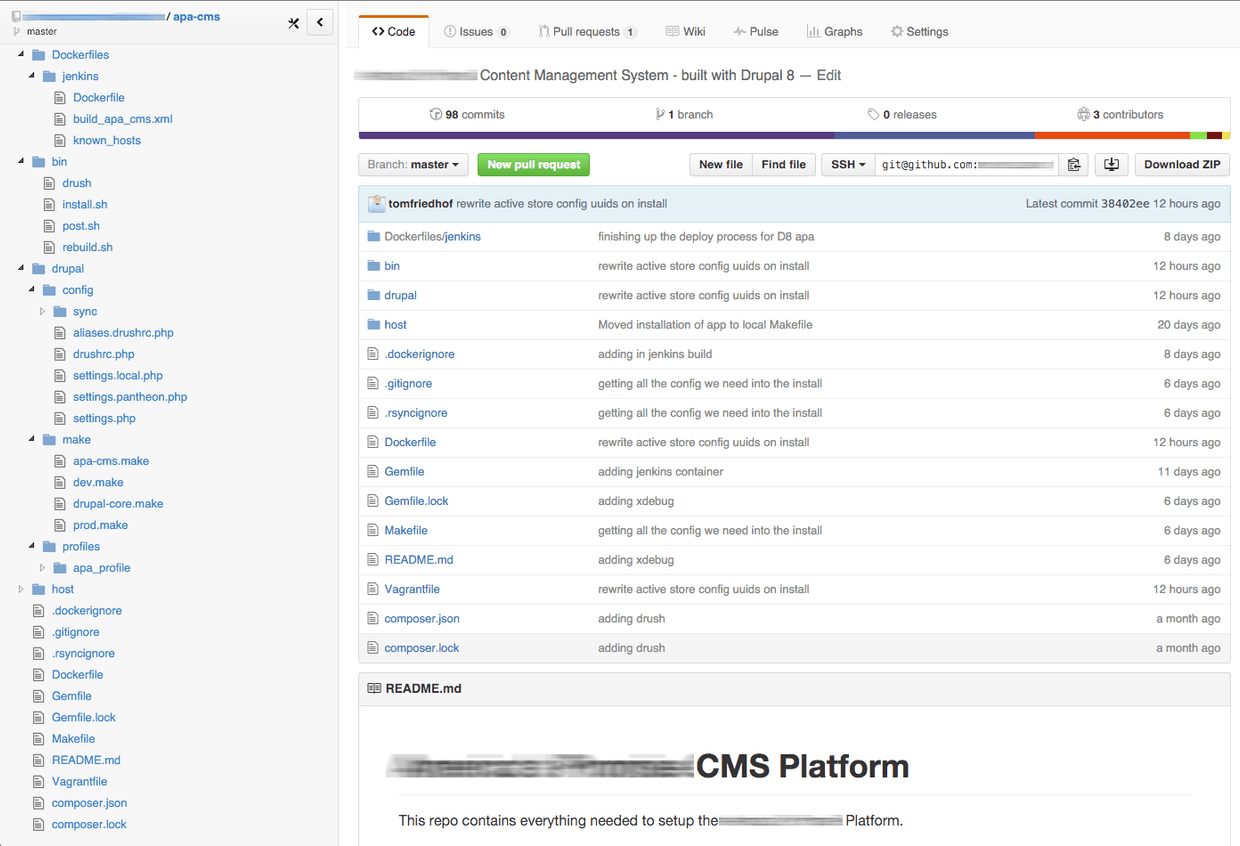
Task: Open the Code tab
Action: click(x=394, y=32)
